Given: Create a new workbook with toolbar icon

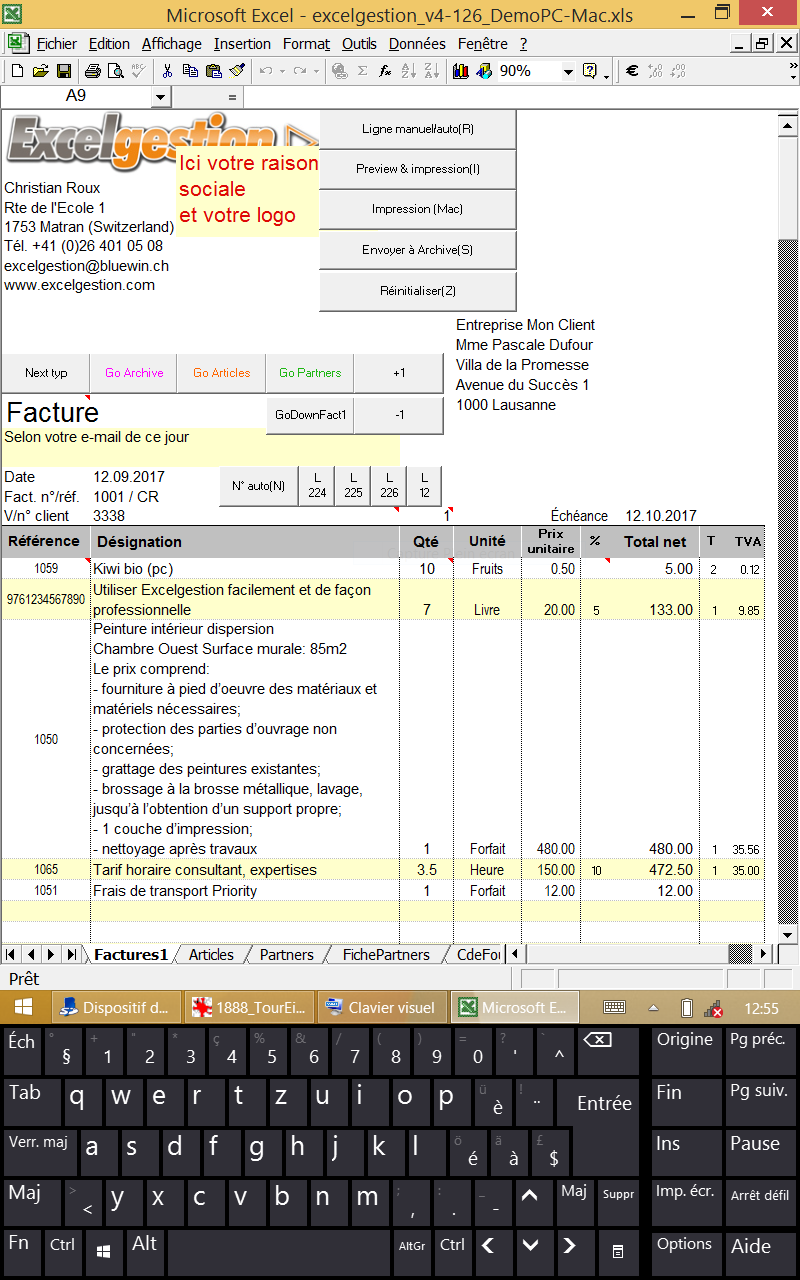Looking at the screenshot, I should [17, 71].
